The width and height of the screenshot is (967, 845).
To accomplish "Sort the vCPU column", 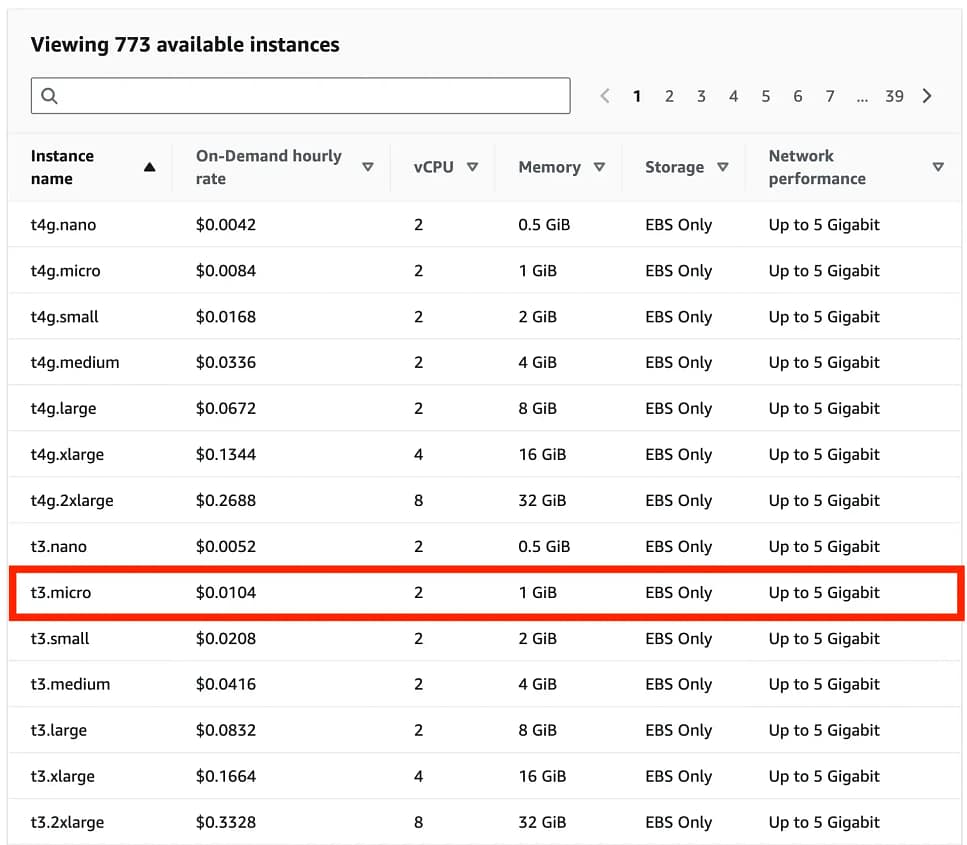I will point(472,167).
